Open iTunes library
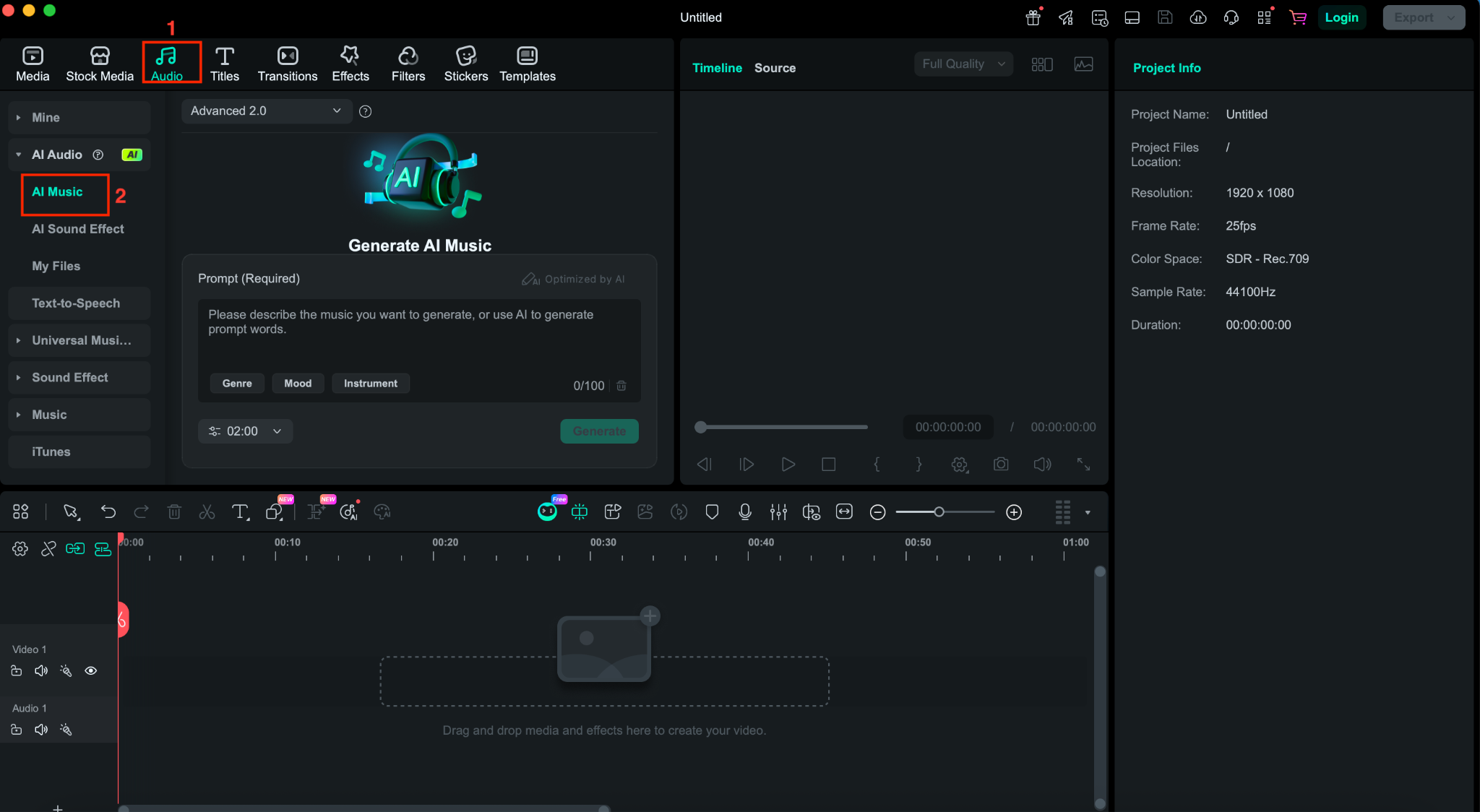 coord(79,452)
